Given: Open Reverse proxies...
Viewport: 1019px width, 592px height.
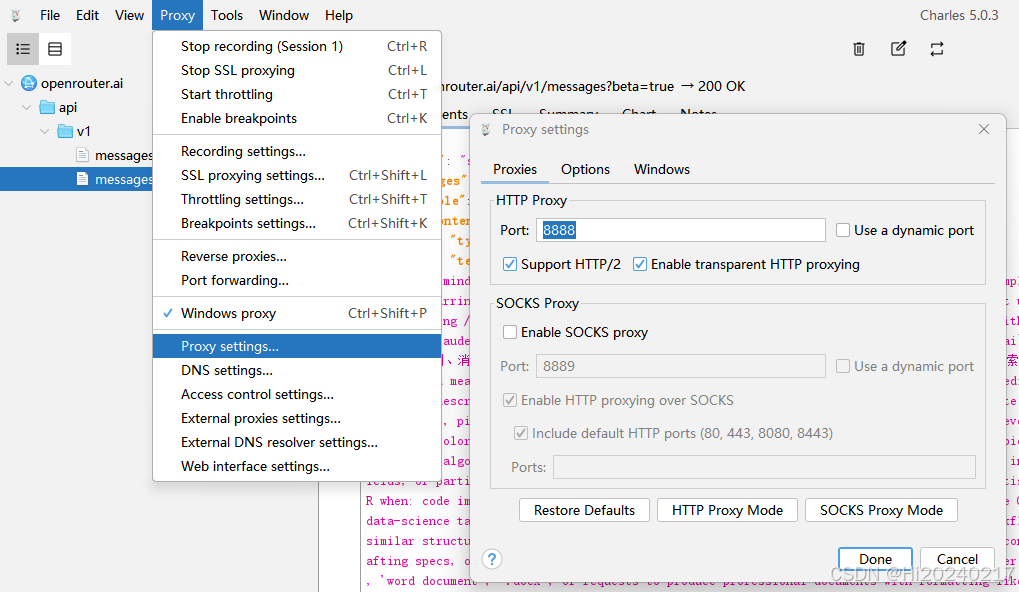Looking at the screenshot, I should point(297,257).
